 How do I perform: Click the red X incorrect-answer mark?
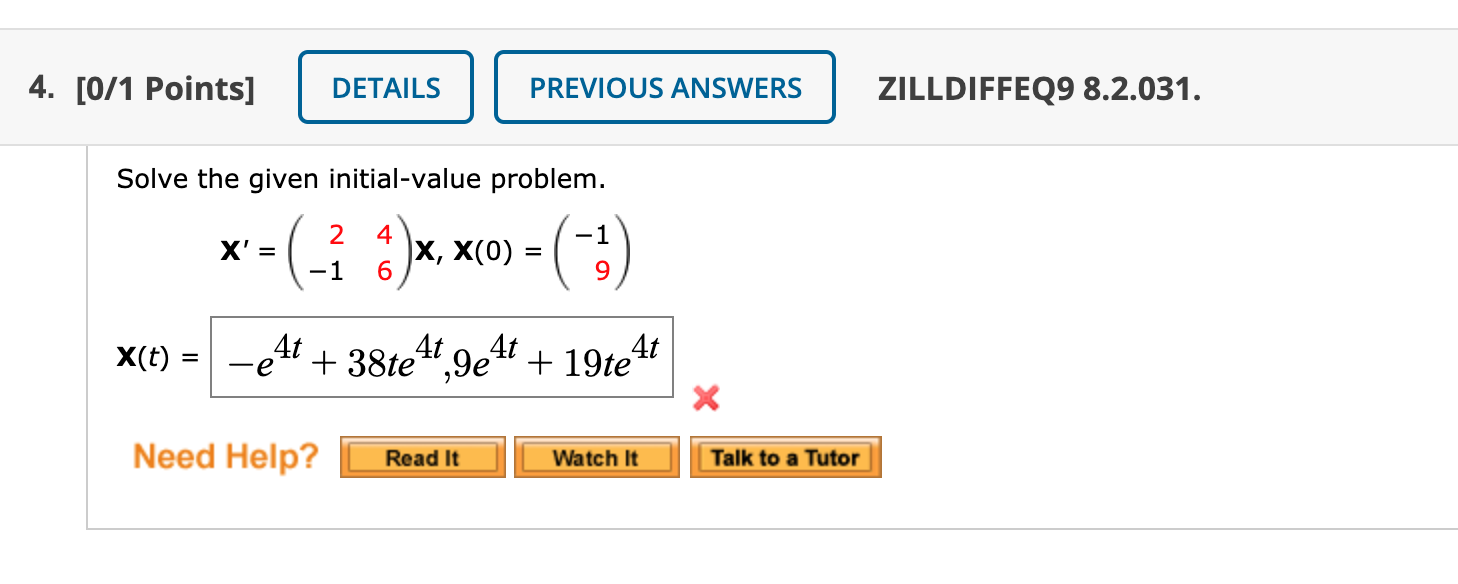[x=705, y=396]
